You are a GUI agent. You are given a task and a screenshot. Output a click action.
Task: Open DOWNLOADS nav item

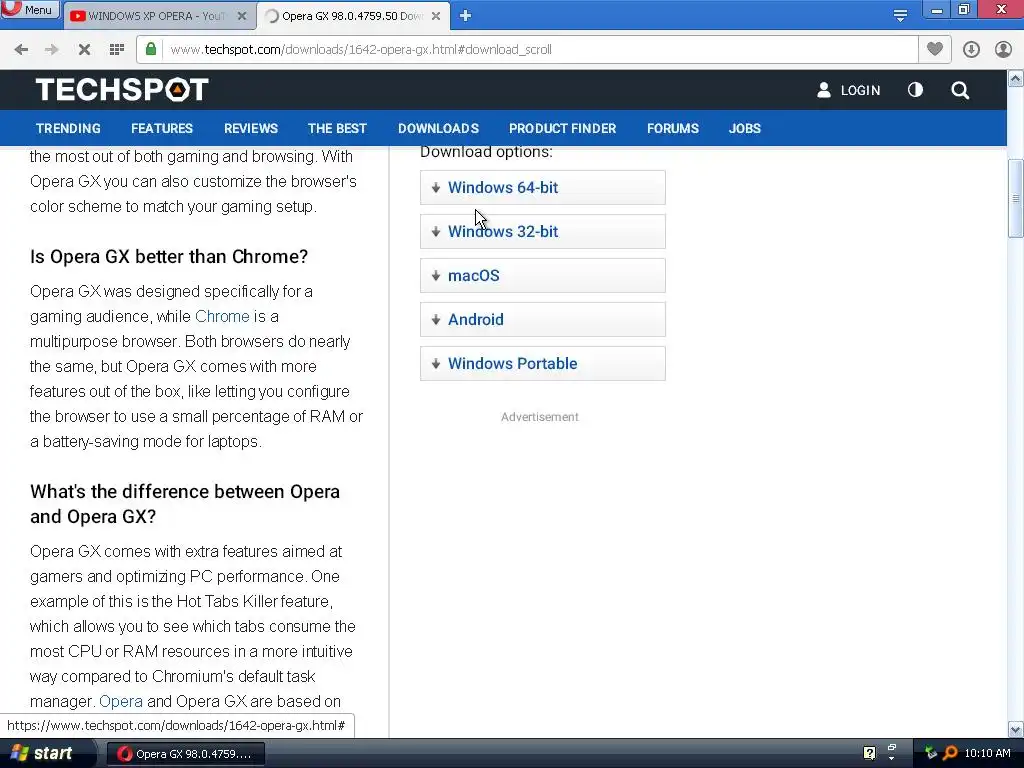pyautogui.click(x=438, y=128)
